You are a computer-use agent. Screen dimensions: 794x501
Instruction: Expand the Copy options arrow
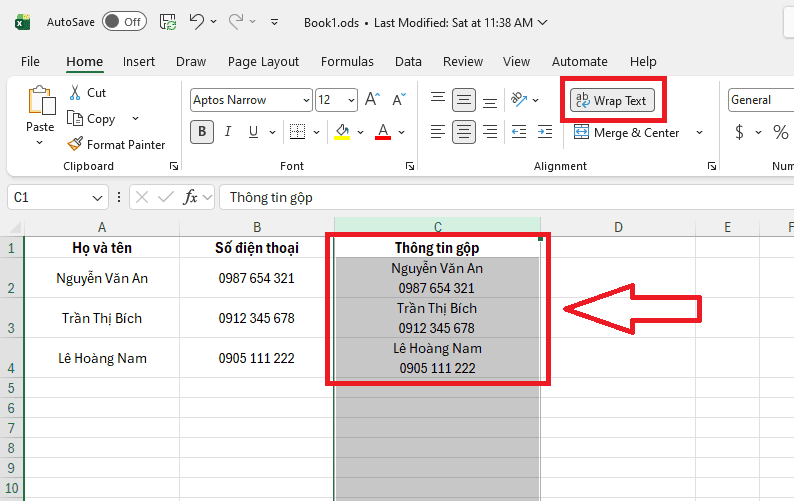point(135,119)
